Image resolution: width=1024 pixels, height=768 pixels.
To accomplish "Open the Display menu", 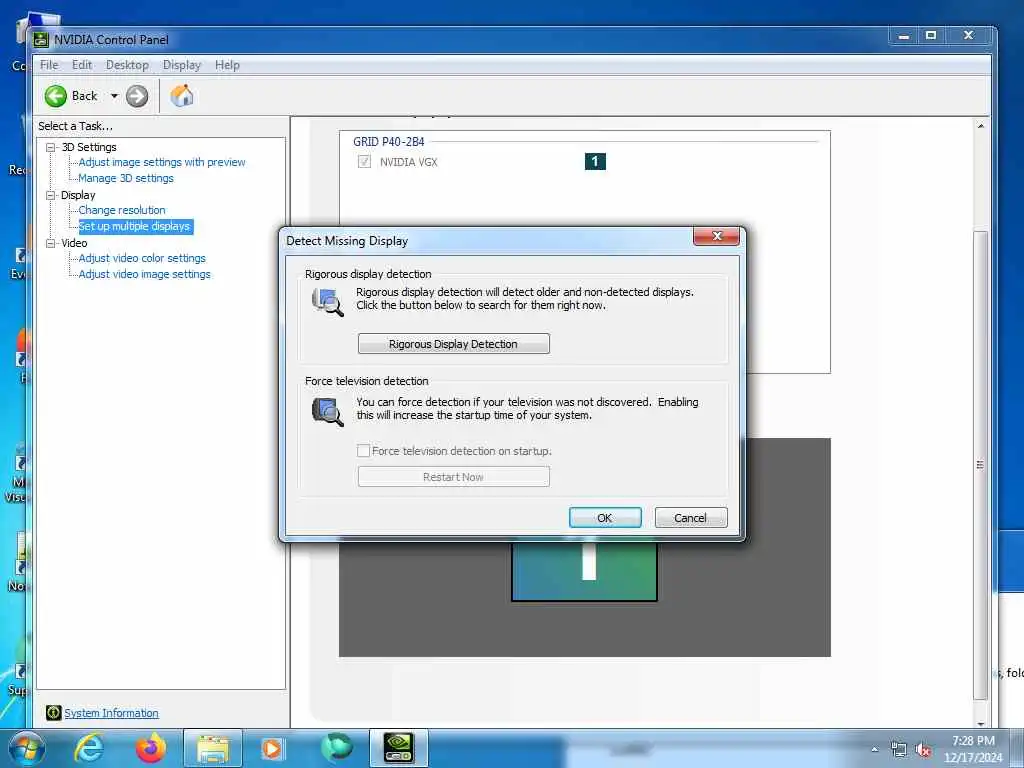I will click(182, 65).
